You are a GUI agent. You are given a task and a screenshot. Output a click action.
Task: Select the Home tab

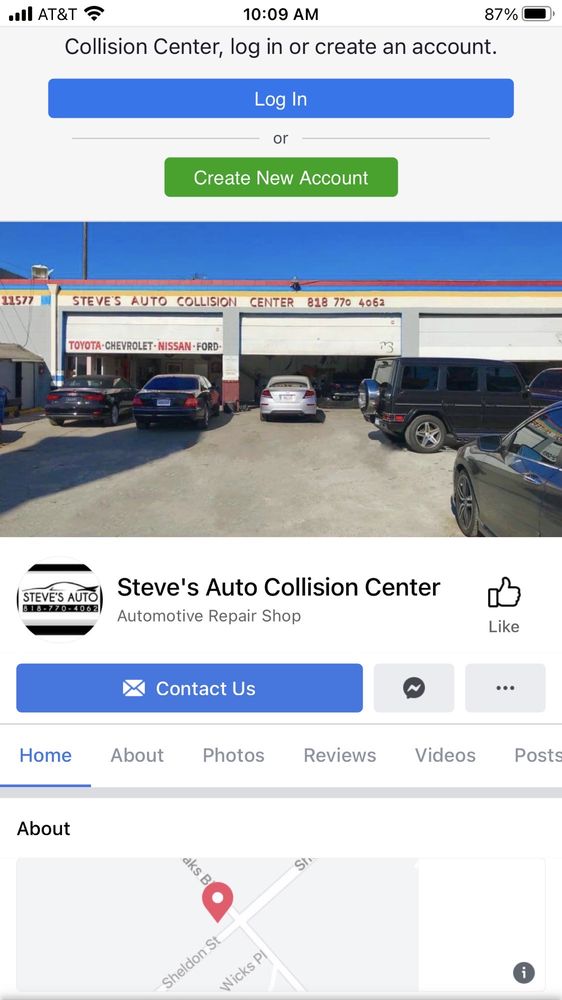[x=45, y=755]
